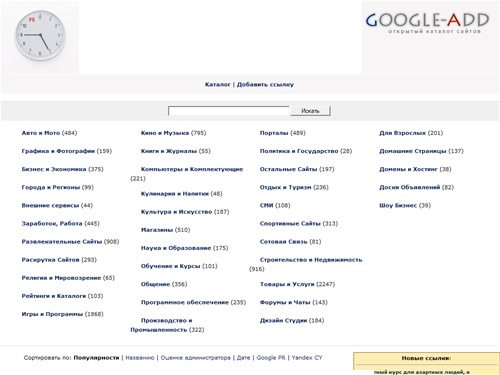The image size is (500, 375).
Task: Open Религия и Мировоззрение category
Action: [61, 278]
